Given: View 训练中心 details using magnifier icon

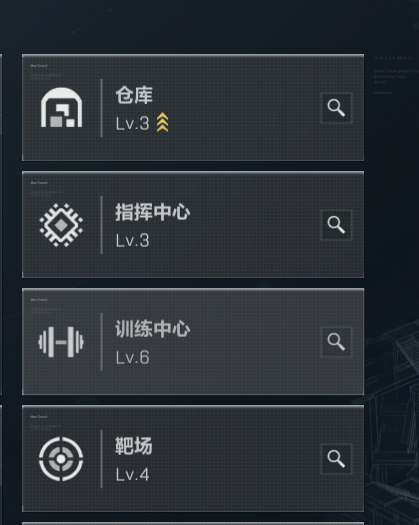Looking at the screenshot, I should [x=336, y=342].
